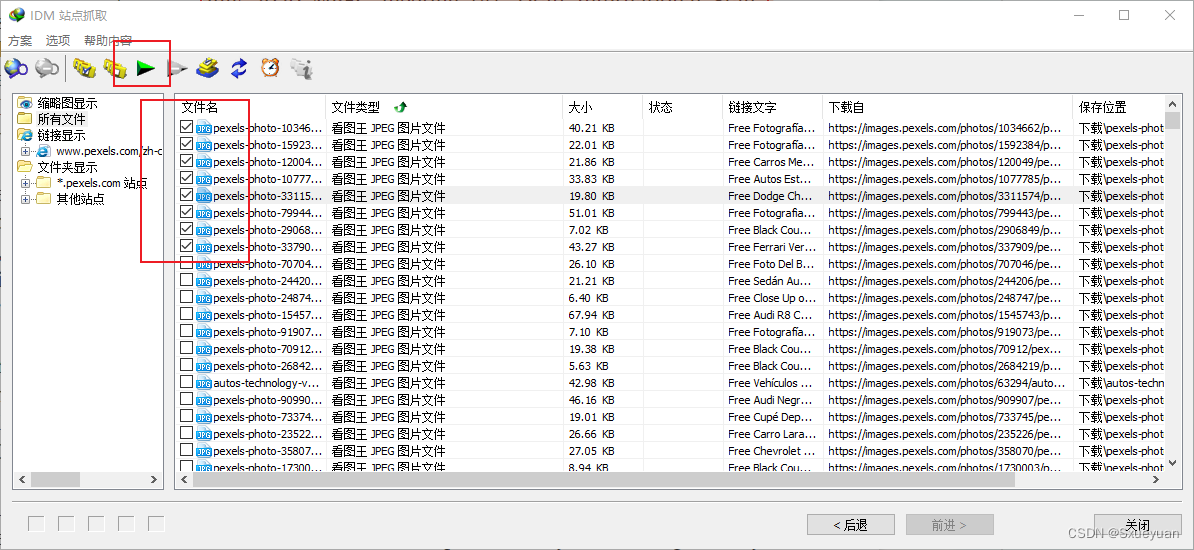1194x550 pixels.
Task: Click the file list horizontal scrollbar right arrow
Action: [x=1156, y=480]
